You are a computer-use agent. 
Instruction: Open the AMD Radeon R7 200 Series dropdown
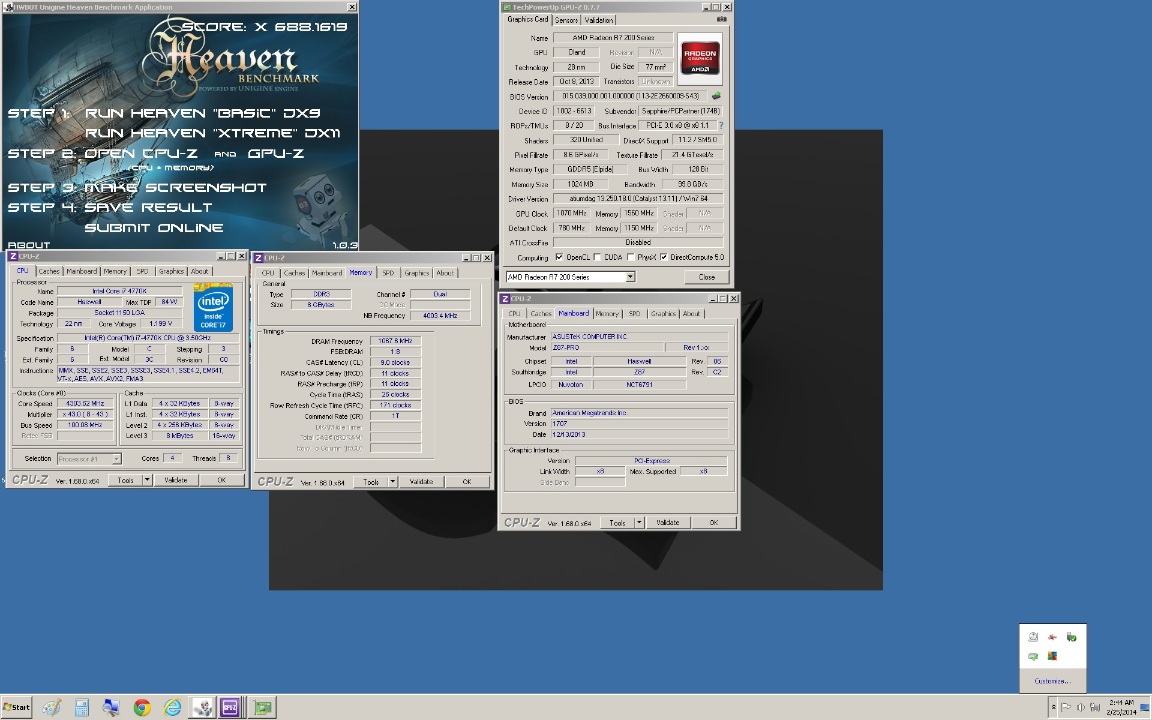(630, 277)
